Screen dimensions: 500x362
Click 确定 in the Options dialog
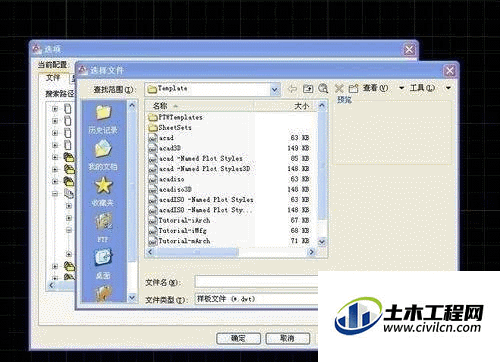(238, 338)
